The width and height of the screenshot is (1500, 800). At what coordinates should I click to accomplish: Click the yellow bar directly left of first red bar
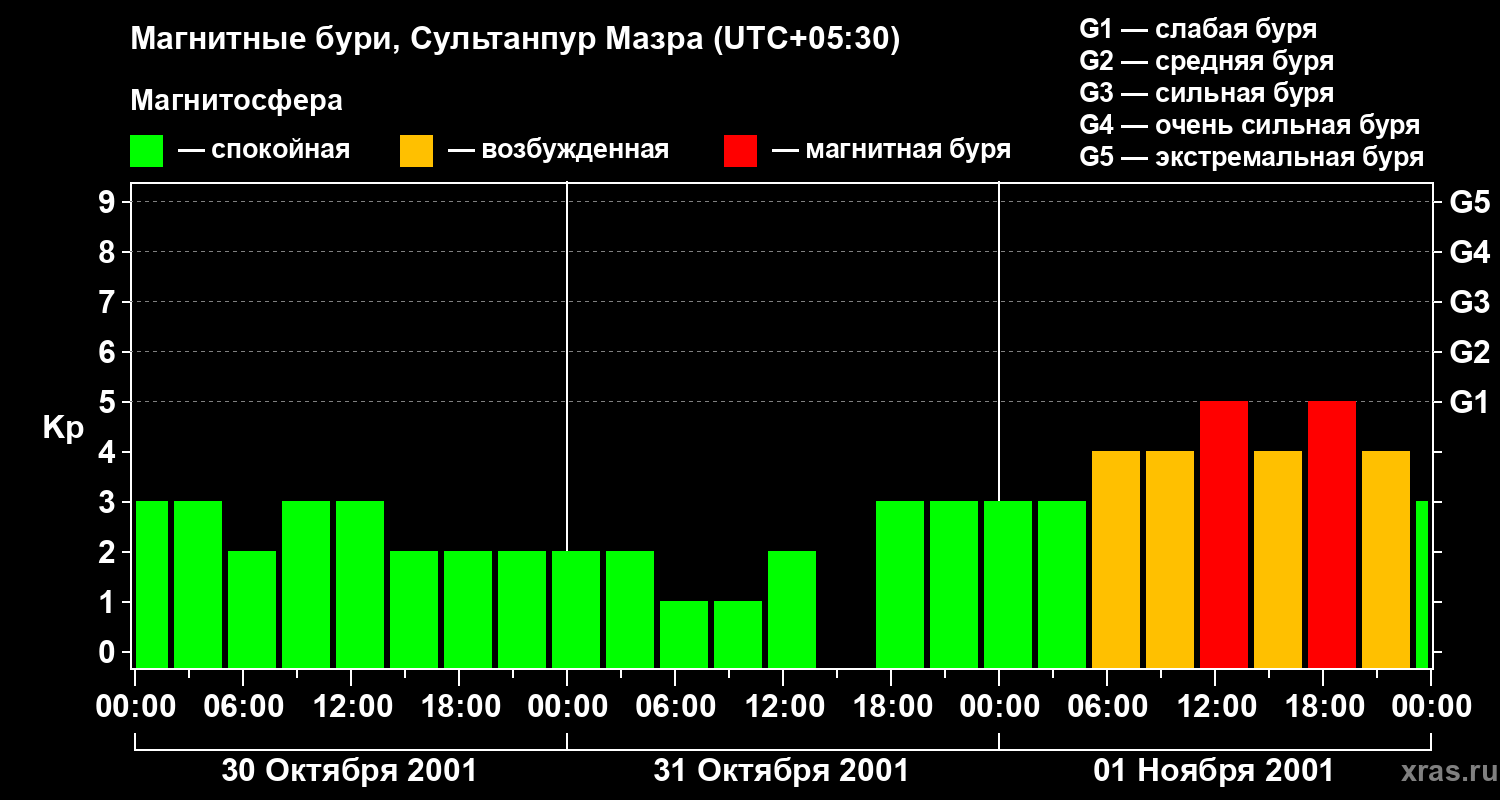(x=1170, y=559)
